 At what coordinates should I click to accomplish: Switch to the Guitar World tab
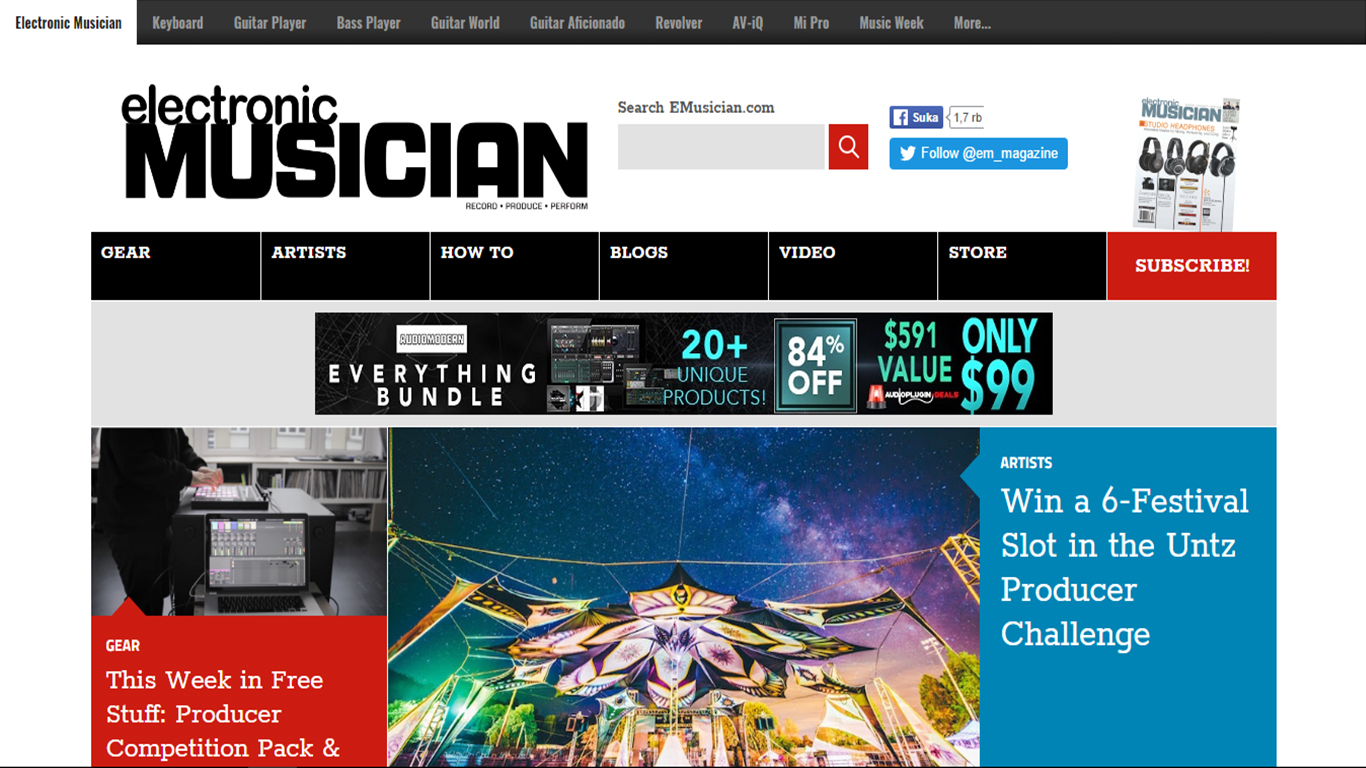click(x=465, y=22)
